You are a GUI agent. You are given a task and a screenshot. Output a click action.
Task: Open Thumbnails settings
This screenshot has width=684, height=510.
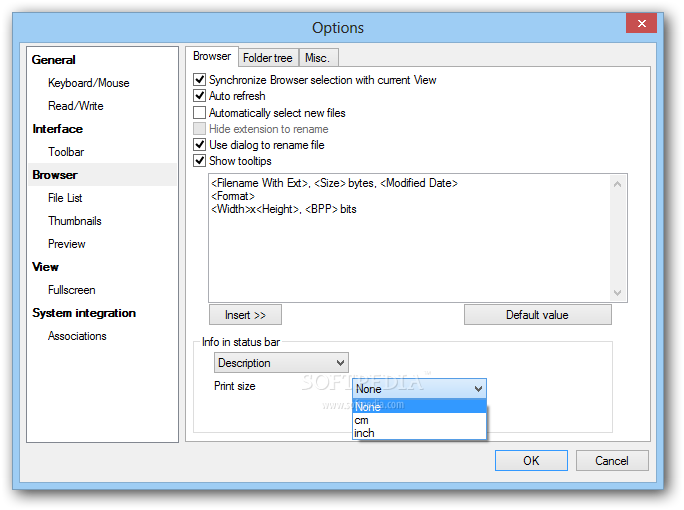click(x=75, y=221)
